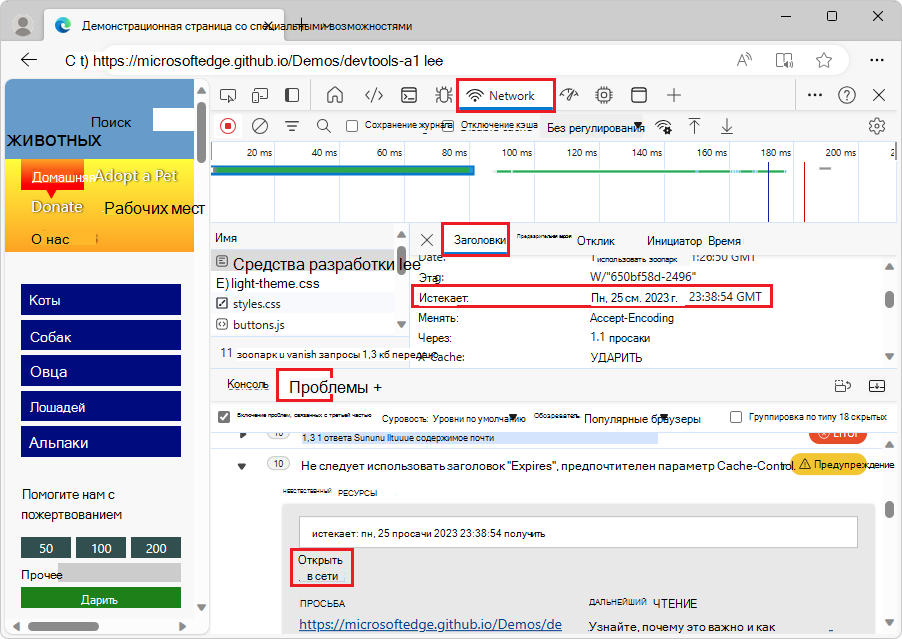902x639 pixels.
Task: Open network conditions Wi-Fi gear icon
Action: point(664,127)
